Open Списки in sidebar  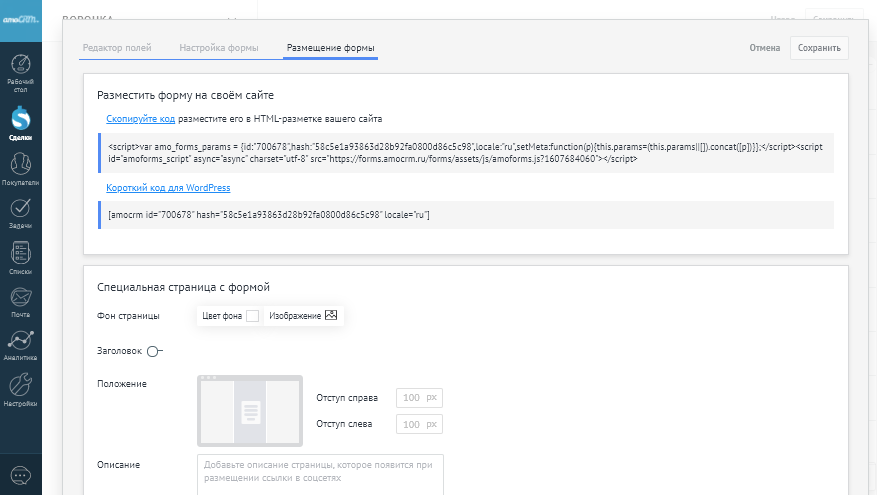tap(21, 258)
